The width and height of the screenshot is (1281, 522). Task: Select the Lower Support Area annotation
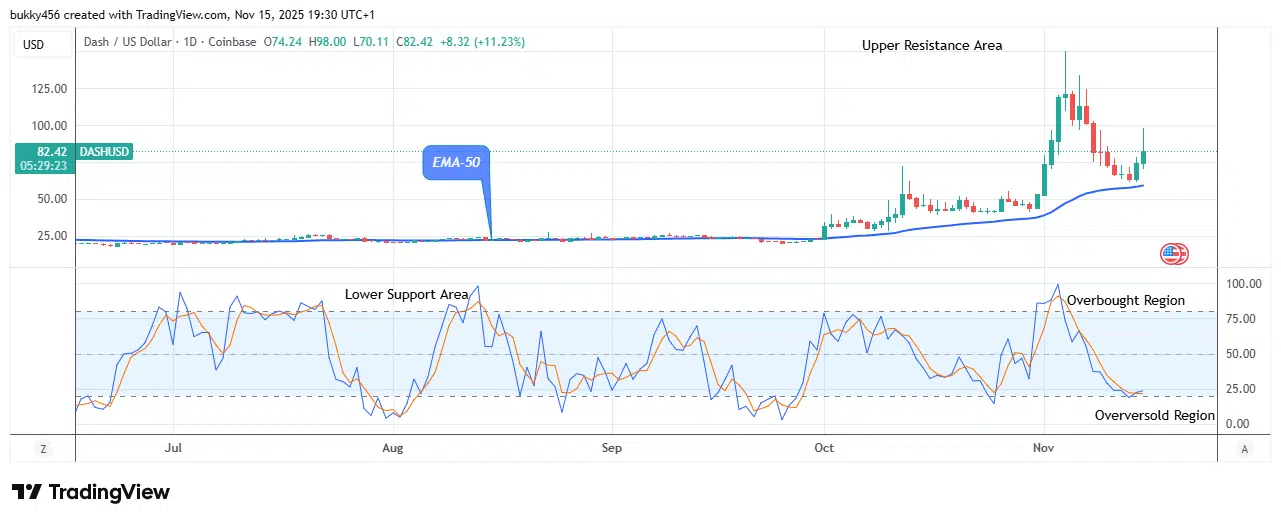click(406, 294)
